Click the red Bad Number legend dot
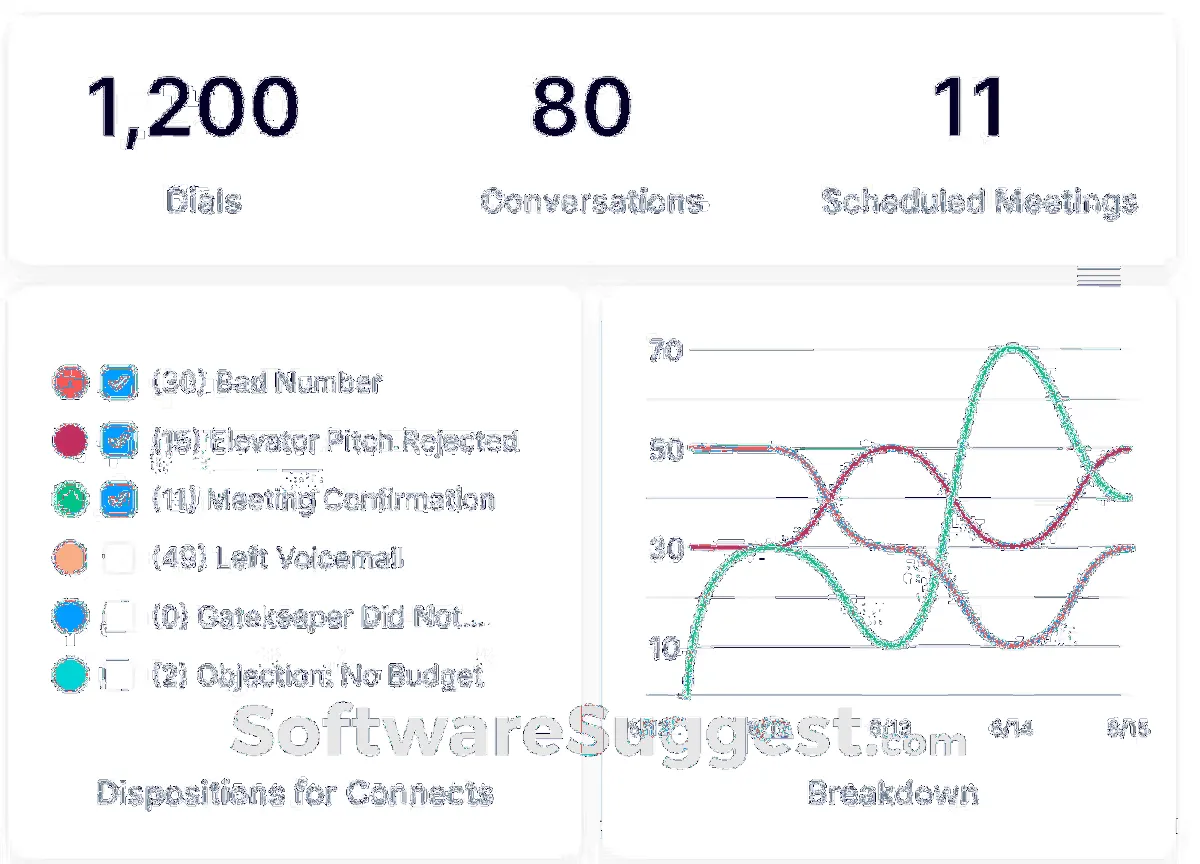Screen dimensions: 1200x864 (69, 381)
